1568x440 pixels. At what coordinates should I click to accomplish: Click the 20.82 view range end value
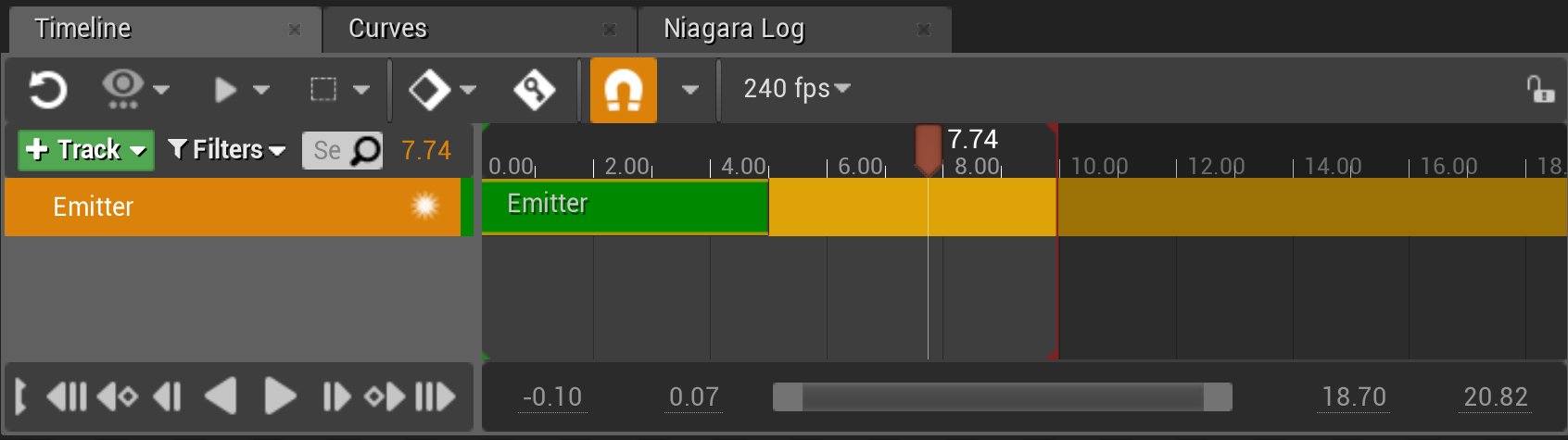(x=1496, y=397)
